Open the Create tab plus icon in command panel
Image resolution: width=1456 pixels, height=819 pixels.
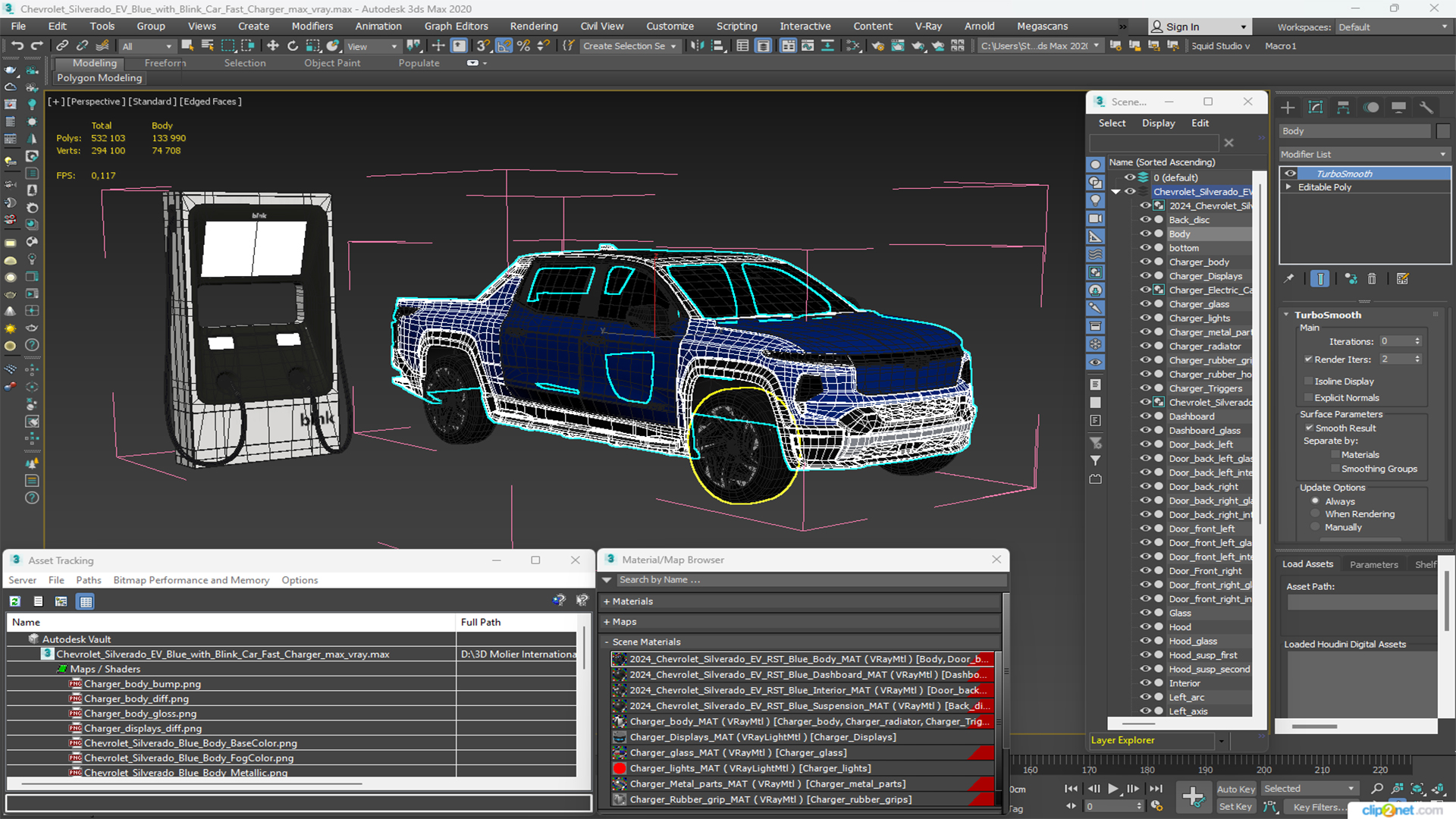click(x=1288, y=108)
